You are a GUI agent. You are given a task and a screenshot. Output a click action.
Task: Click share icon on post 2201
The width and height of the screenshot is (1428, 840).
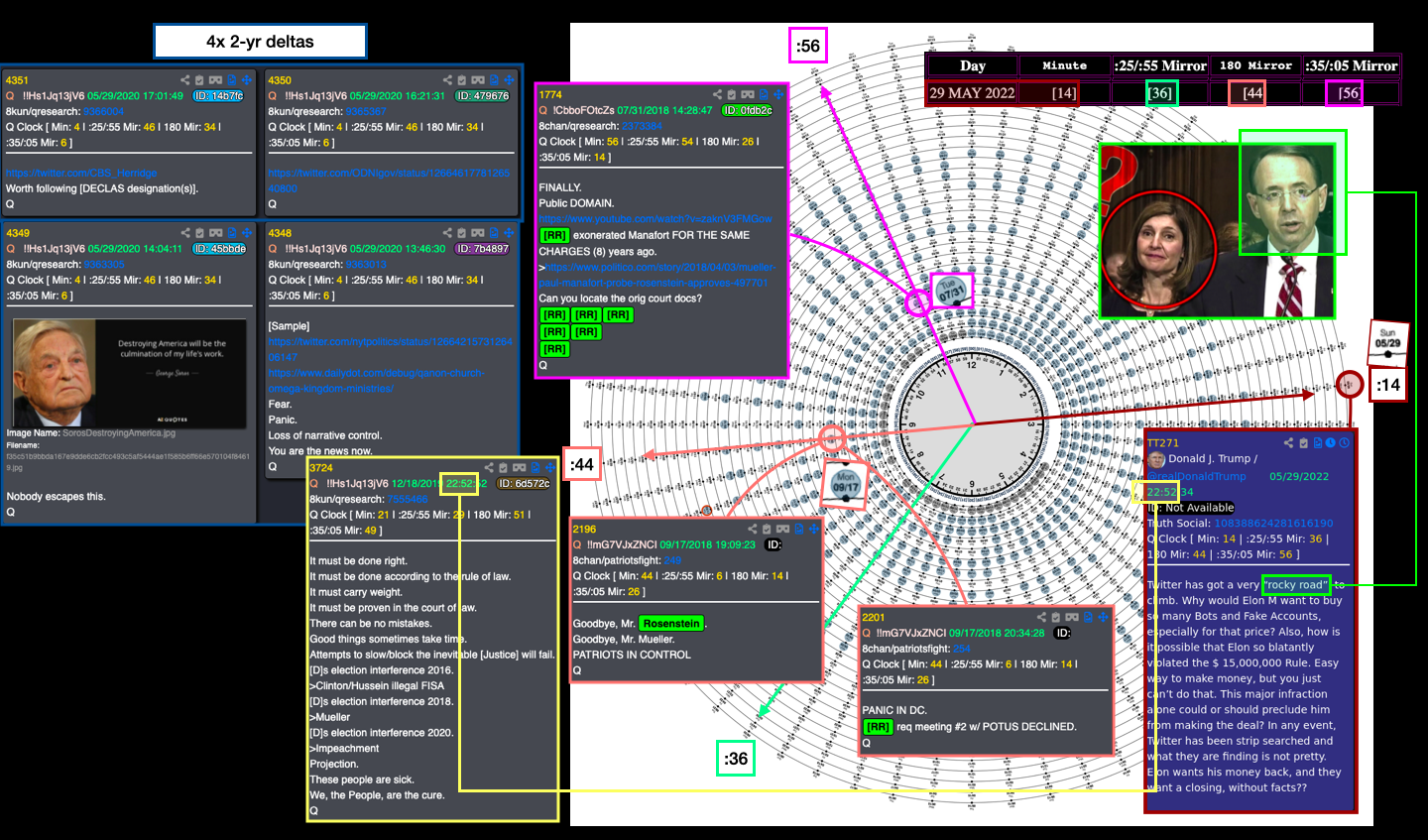(x=1041, y=617)
